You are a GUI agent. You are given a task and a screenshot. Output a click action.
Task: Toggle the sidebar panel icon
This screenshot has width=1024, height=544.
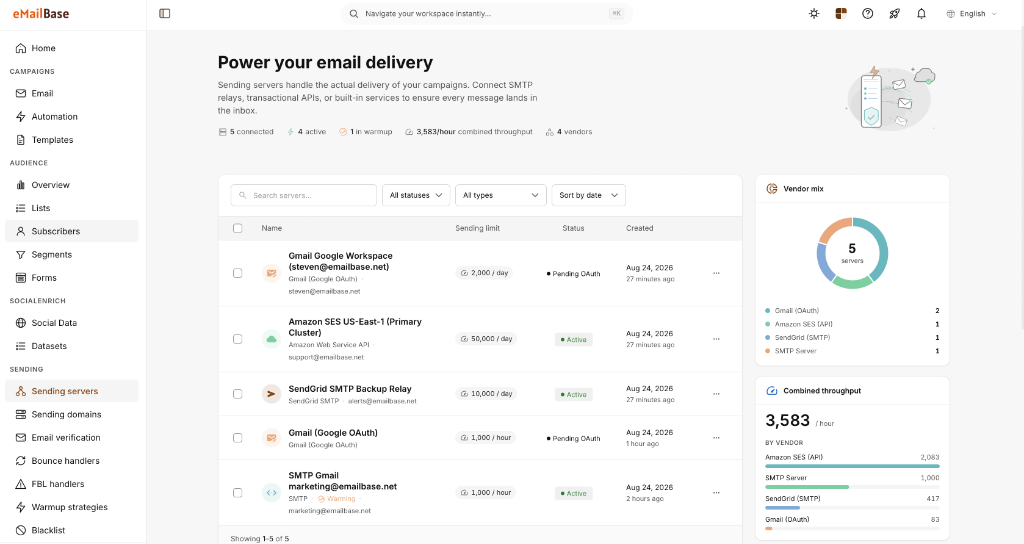(165, 13)
